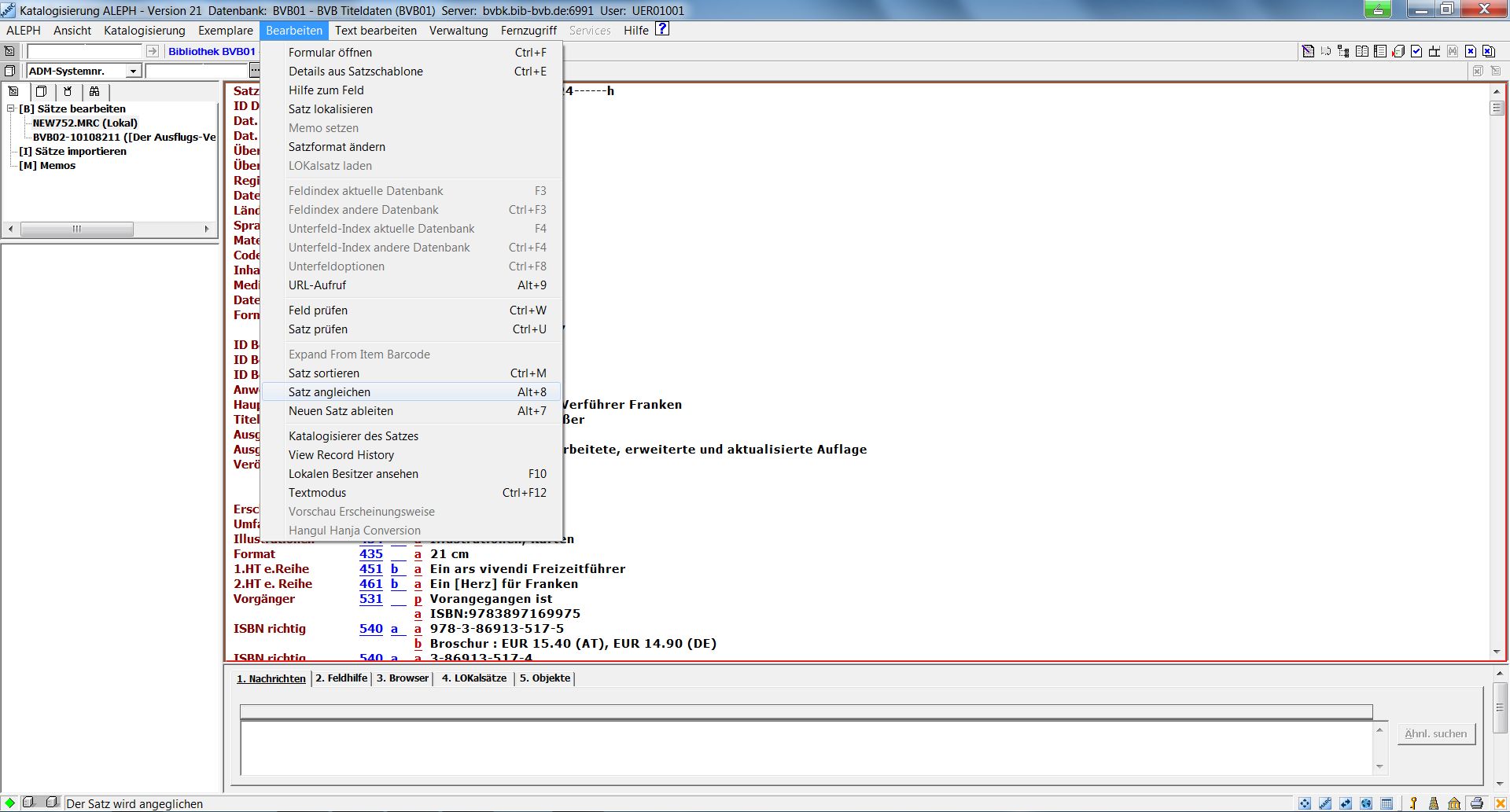Click the tree hierarchy icon in top toolbar

[x=1343, y=52]
